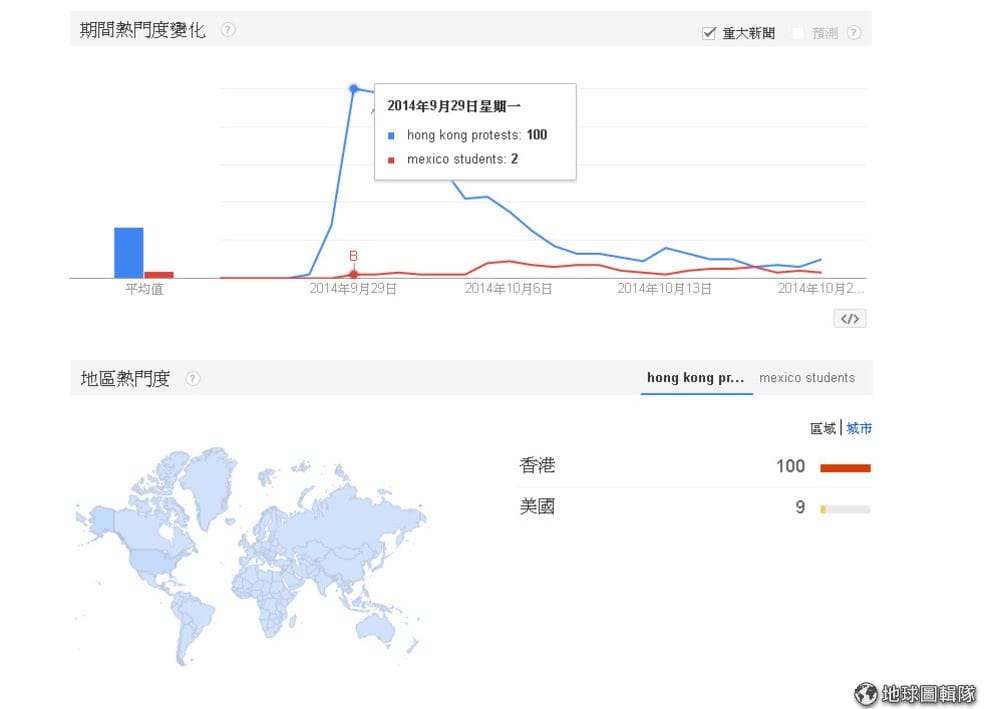Click the blue average value bar
This screenshot has width=990, height=709.
click(x=128, y=252)
